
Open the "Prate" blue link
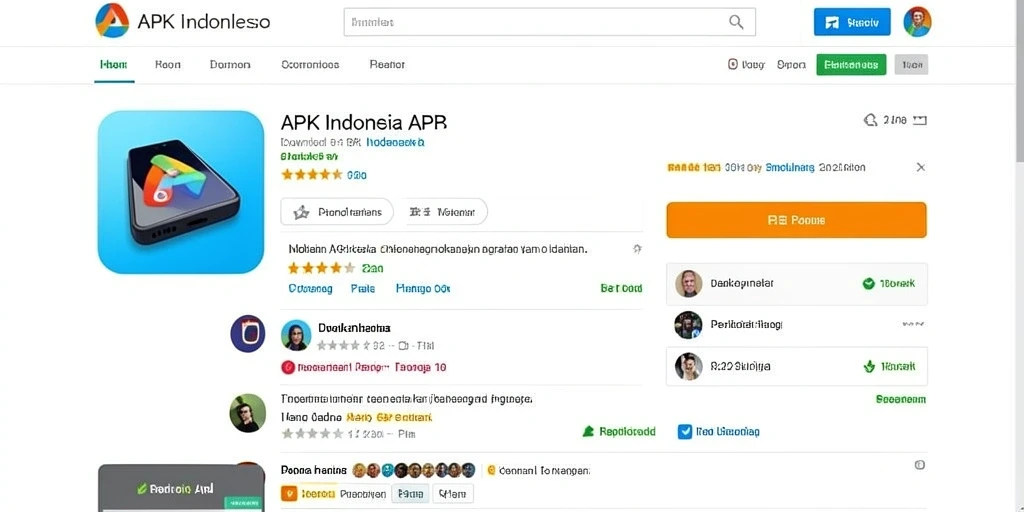[362, 288]
